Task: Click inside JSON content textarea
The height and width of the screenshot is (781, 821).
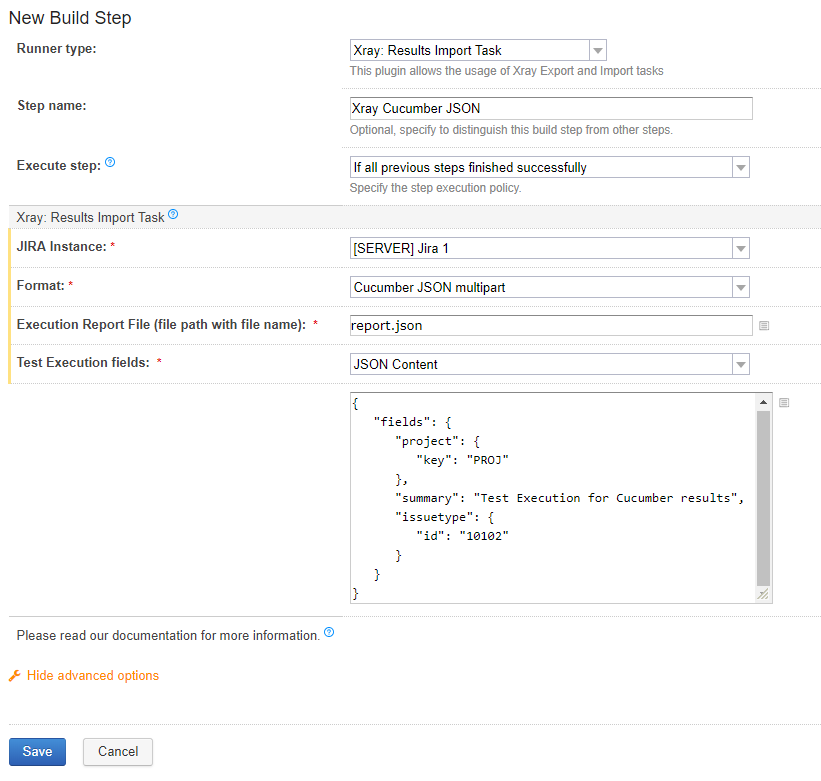Action: (x=553, y=498)
